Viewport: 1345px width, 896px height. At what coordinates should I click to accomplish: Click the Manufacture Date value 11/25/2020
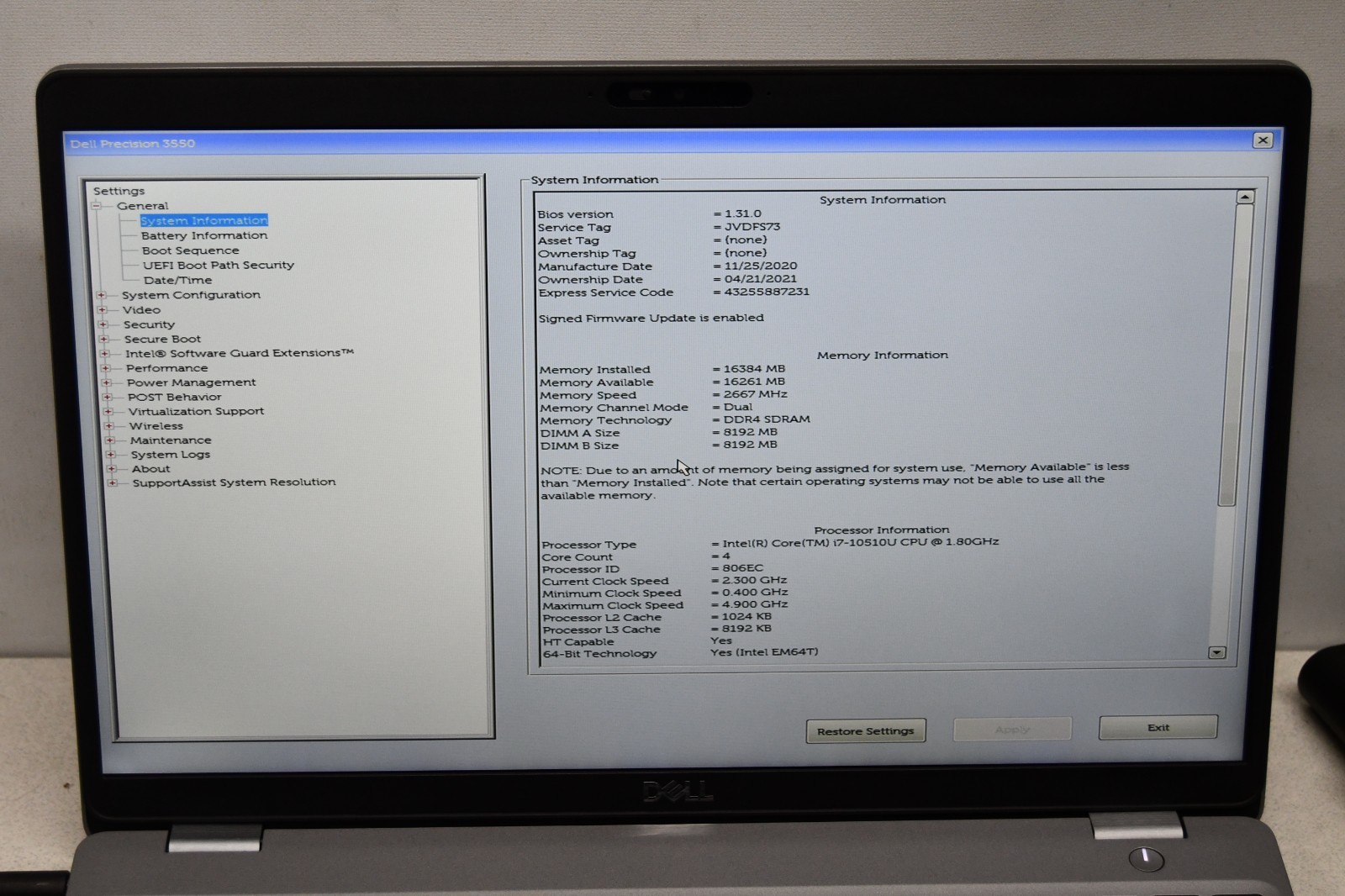pos(761,266)
